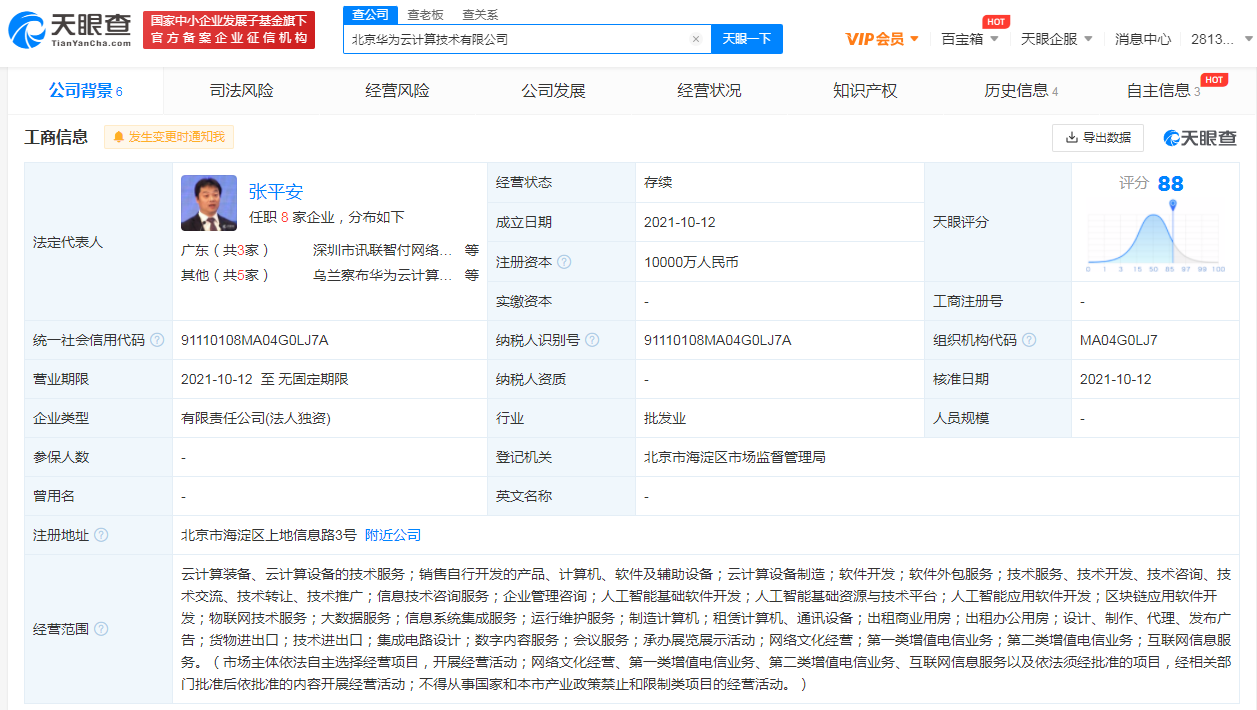
Task: Click the company name search input field
Action: [515, 39]
